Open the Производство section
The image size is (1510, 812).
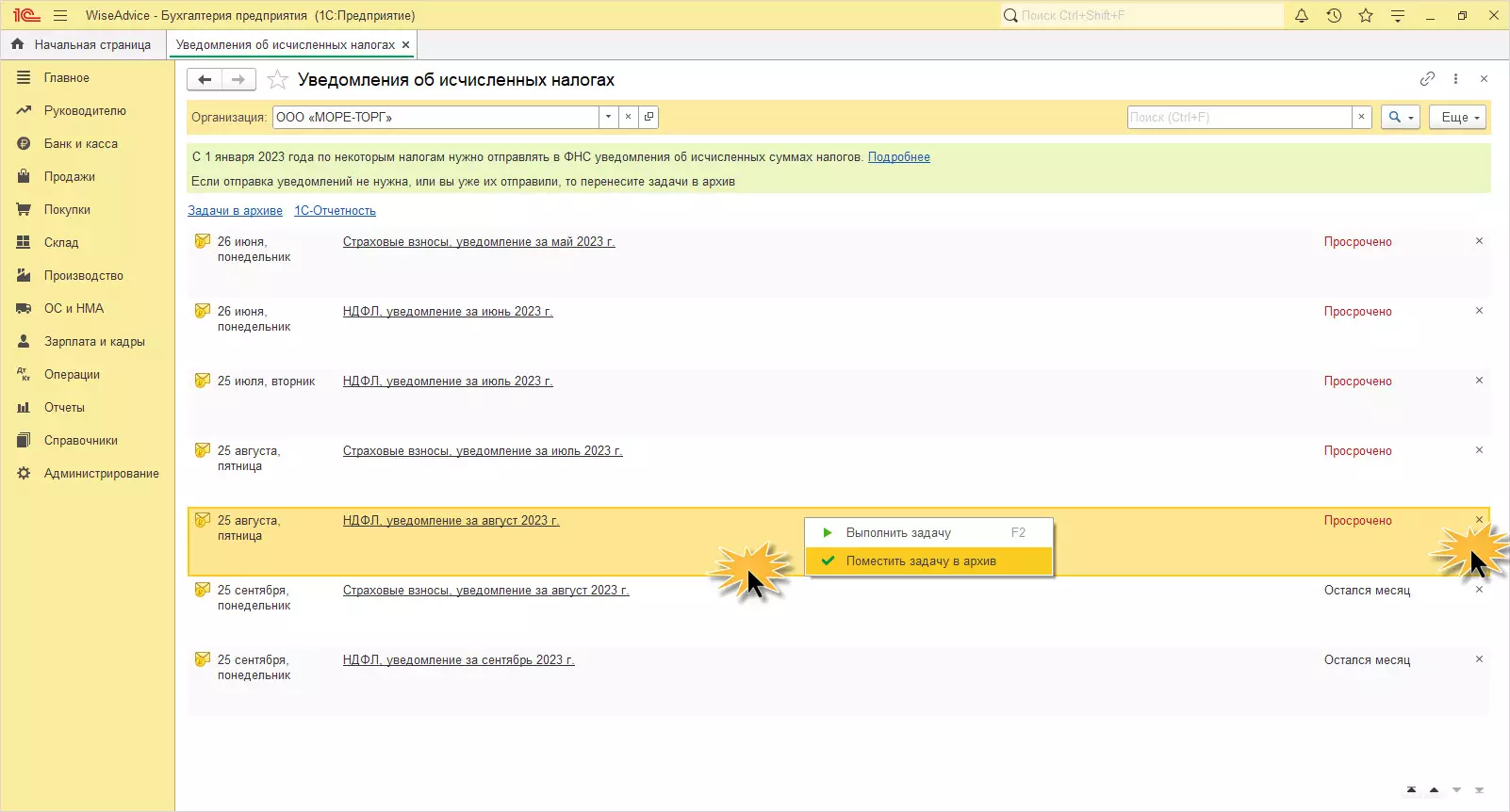point(84,276)
